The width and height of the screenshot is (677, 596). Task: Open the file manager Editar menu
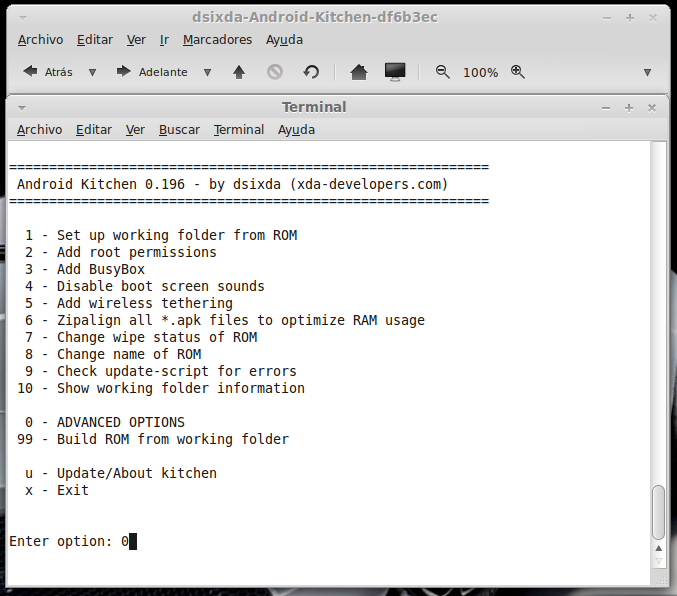click(95, 40)
